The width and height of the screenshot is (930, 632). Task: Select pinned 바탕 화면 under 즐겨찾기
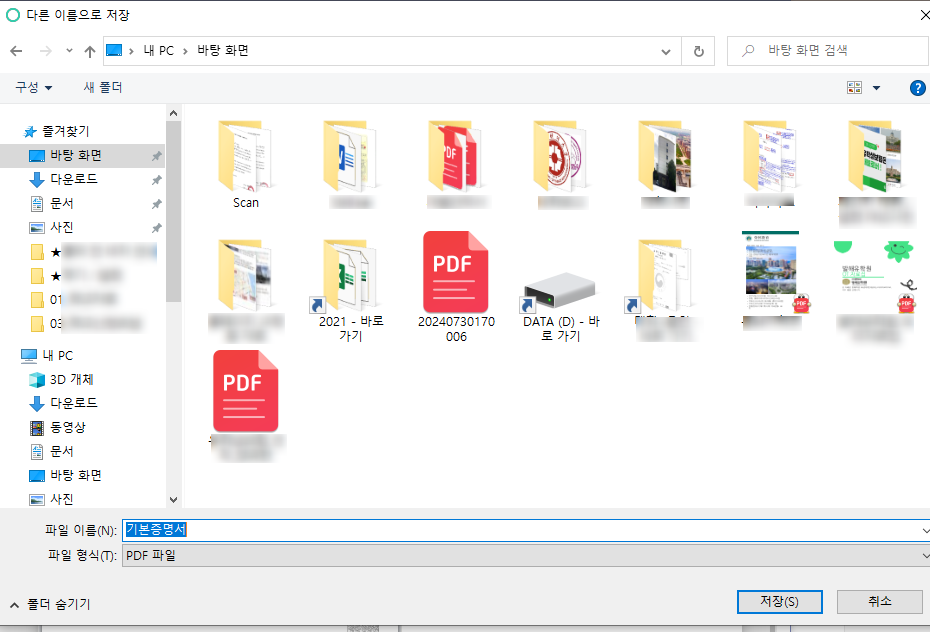click(83, 155)
